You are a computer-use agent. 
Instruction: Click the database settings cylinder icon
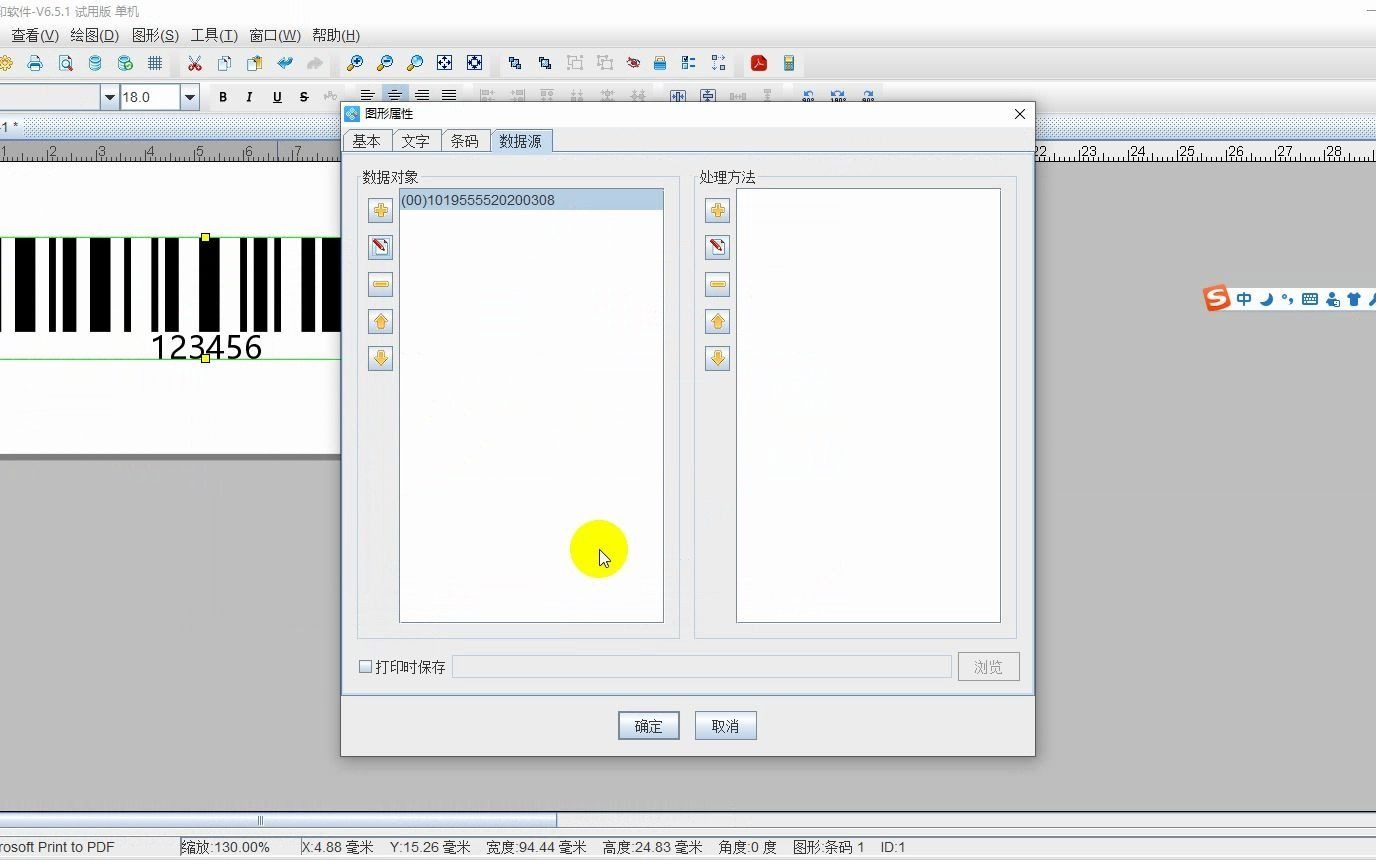95,63
